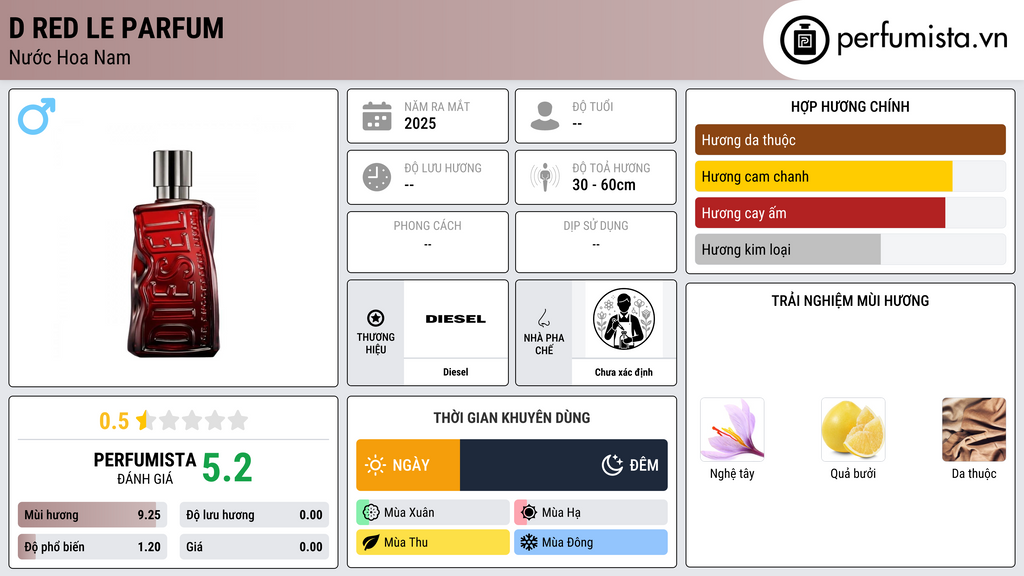Screen dimensions: 1024x576
Task: Click the Hương da thuộc accord bar
Action: click(850, 140)
